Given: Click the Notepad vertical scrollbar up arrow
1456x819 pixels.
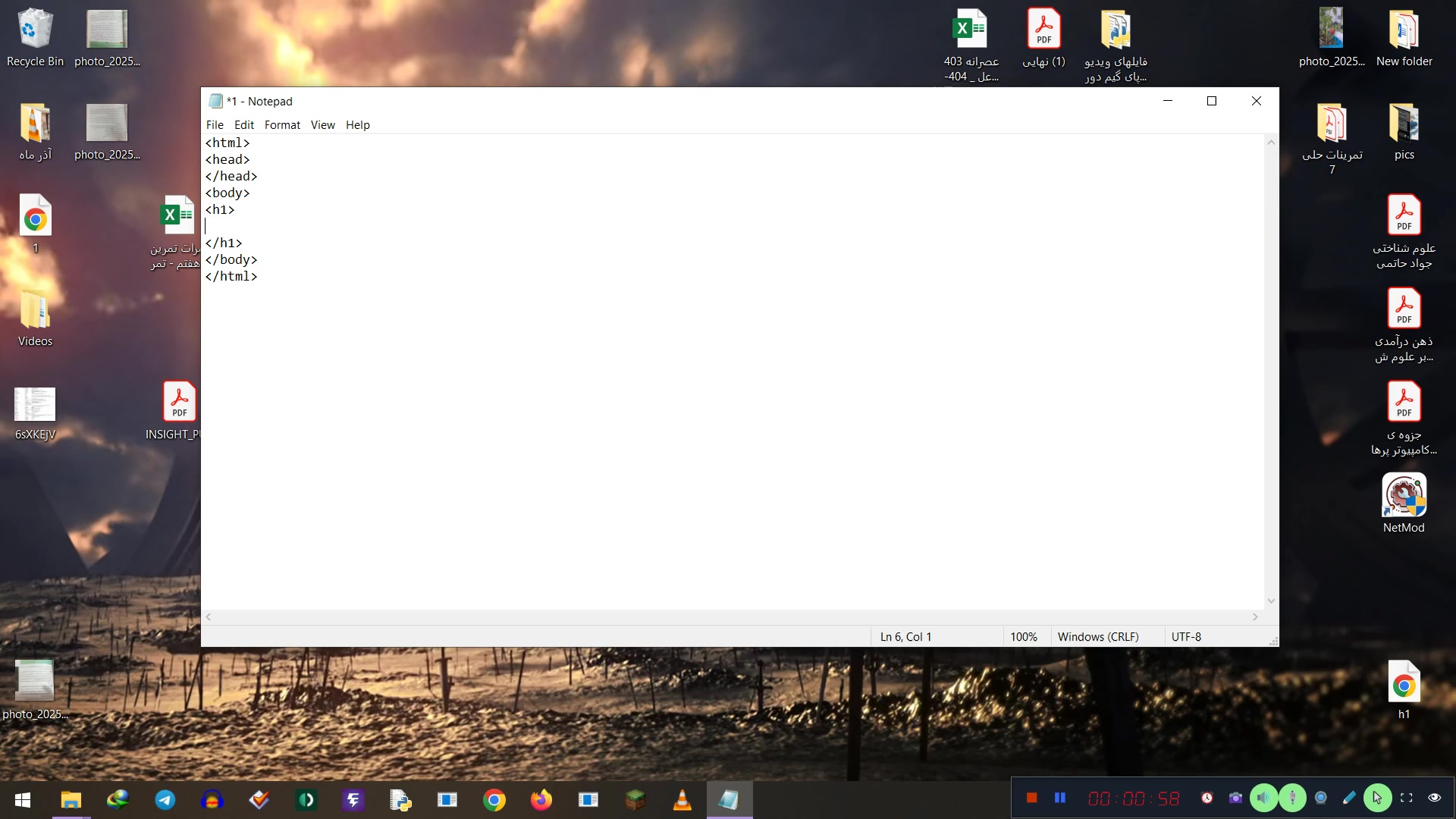Looking at the screenshot, I should [1271, 143].
